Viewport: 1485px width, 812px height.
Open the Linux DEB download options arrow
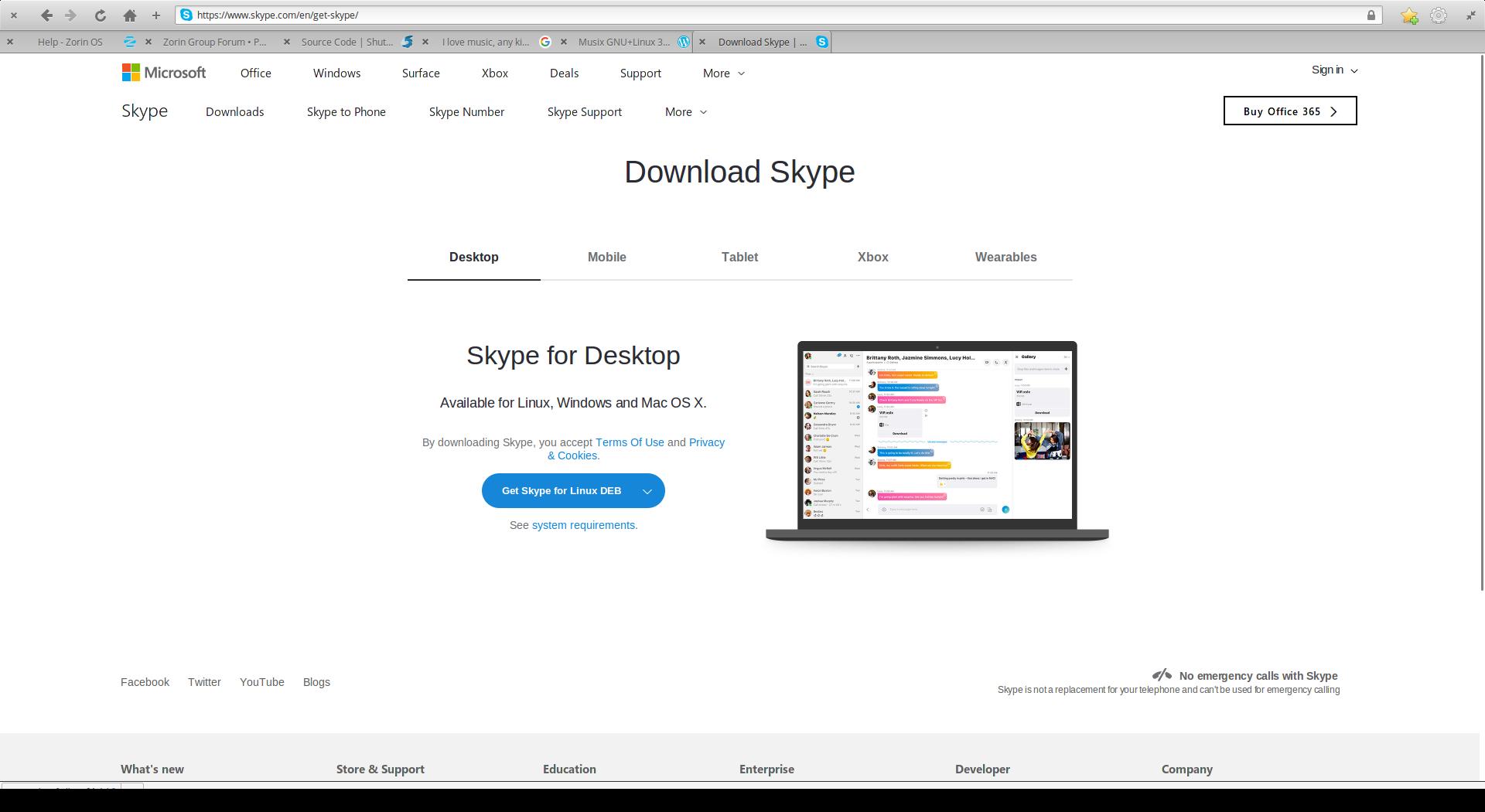coord(647,491)
